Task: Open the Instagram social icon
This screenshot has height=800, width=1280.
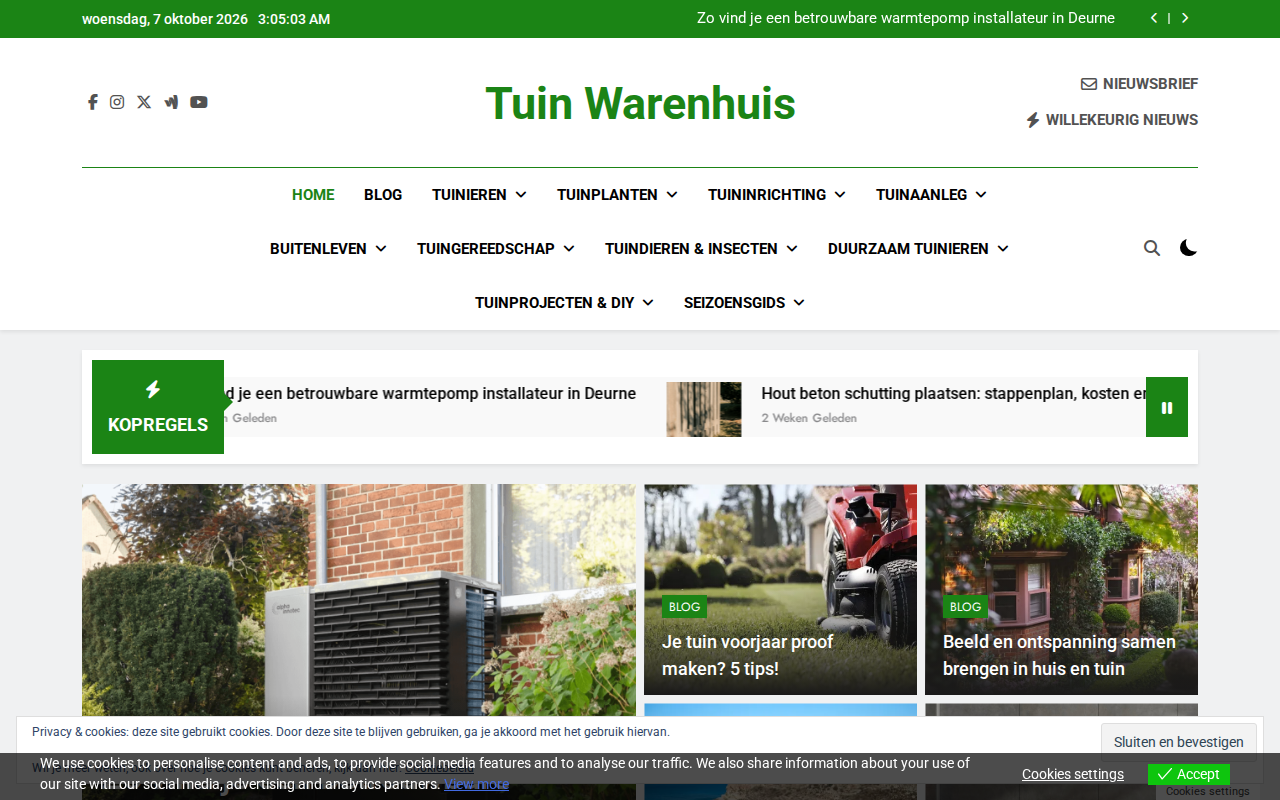Action: pyautogui.click(x=117, y=102)
